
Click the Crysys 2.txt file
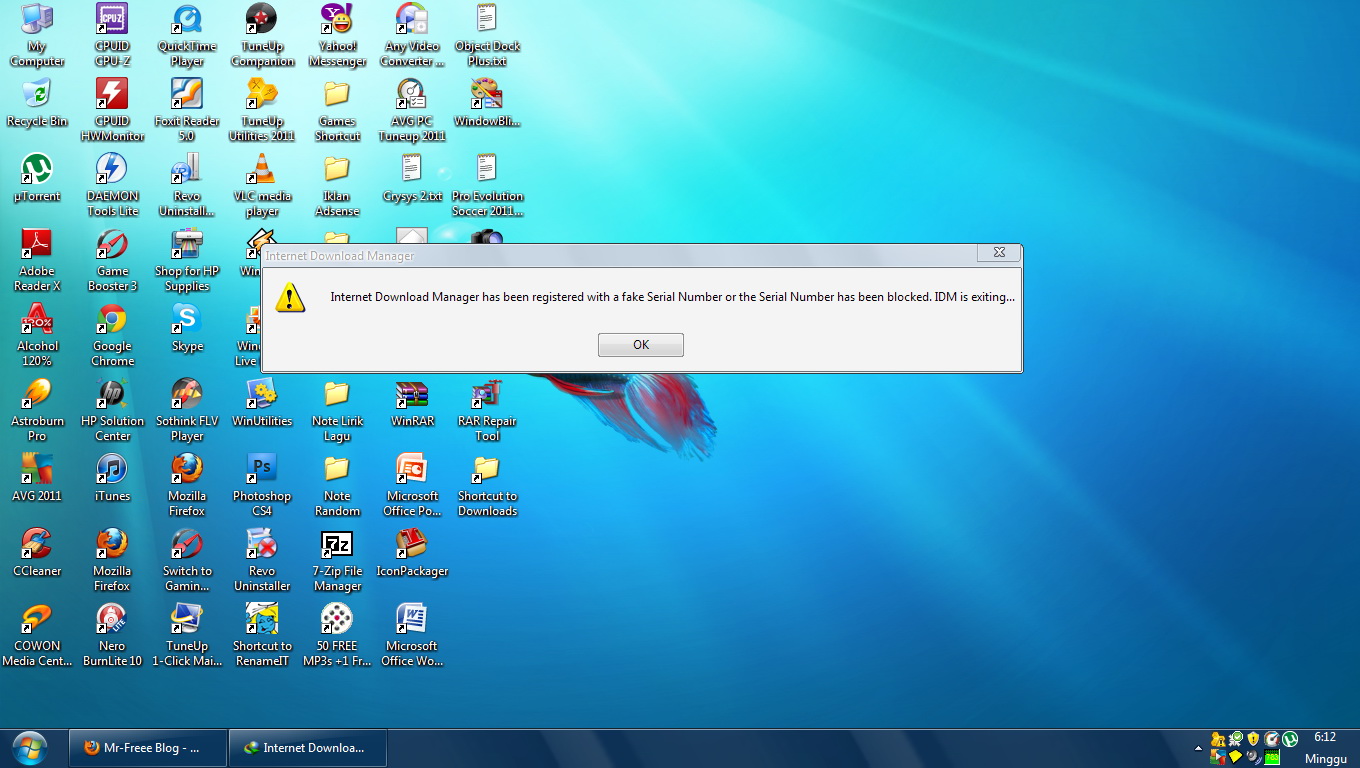(x=412, y=178)
